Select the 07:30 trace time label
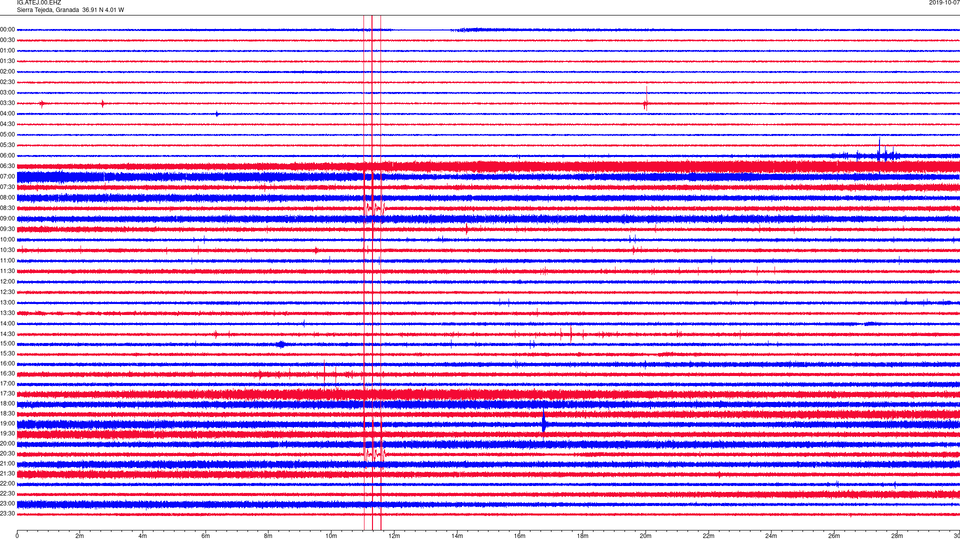Image resolution: width=960 pixels, height=540 pixels. coord(7,187)
